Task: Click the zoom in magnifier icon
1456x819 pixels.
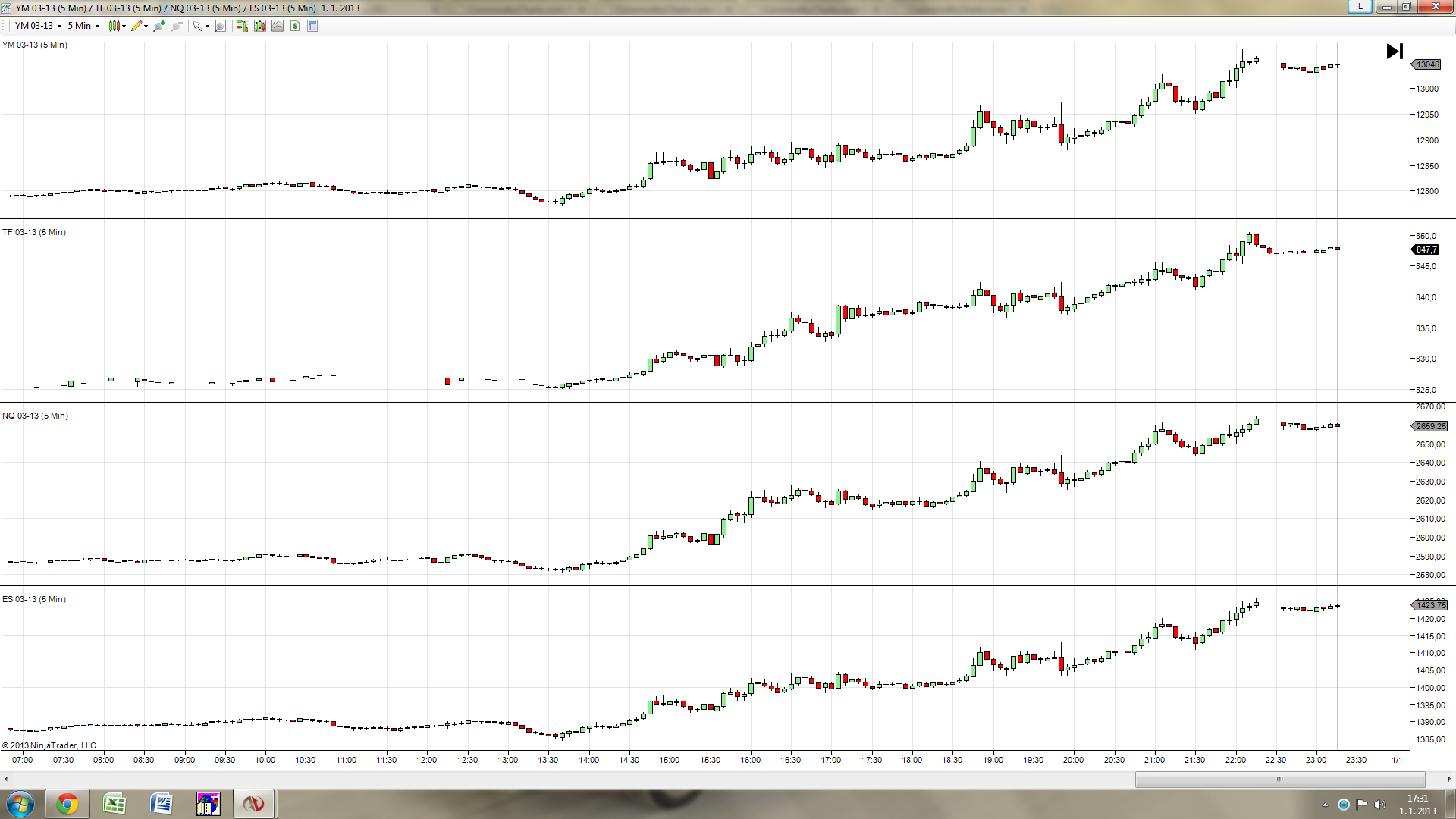Action: point(158,26)
